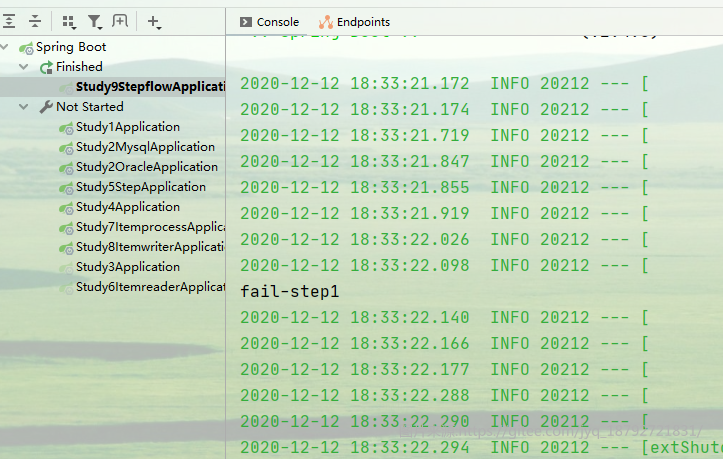Click log line timestamped 18:33:22.166
Screen dimensions: 723x459
pyautogui.click(x=444, y=343)
